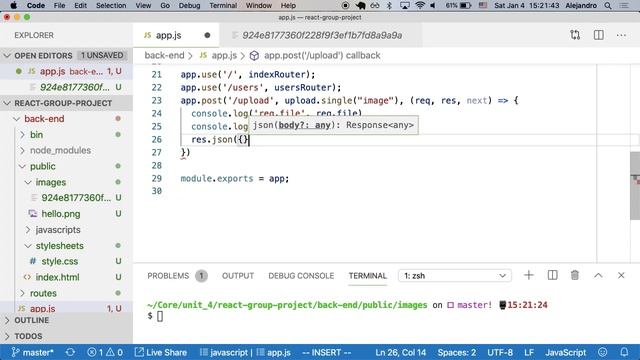Open the File menu

coord(59,5)
